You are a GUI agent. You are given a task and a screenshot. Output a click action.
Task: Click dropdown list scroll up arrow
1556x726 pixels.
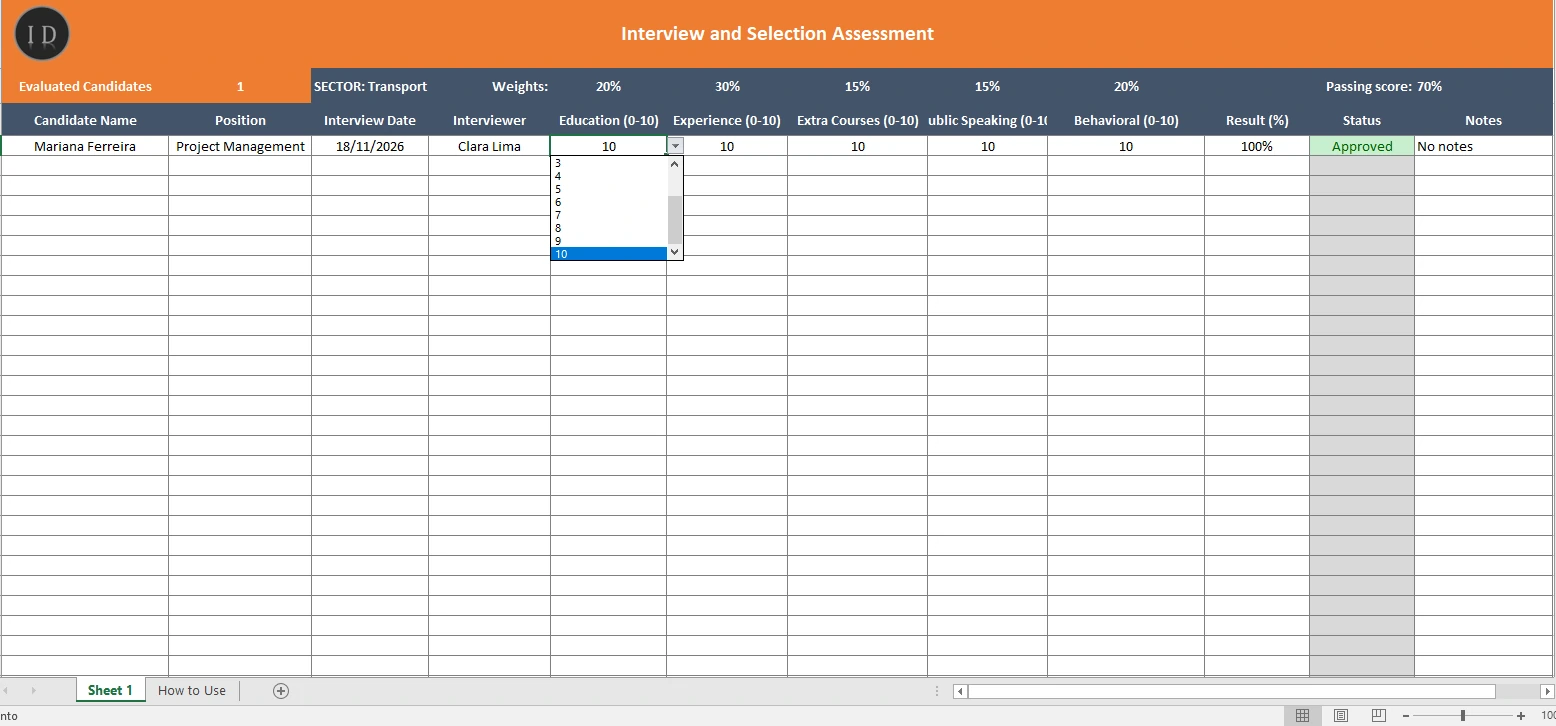[675, 163]
